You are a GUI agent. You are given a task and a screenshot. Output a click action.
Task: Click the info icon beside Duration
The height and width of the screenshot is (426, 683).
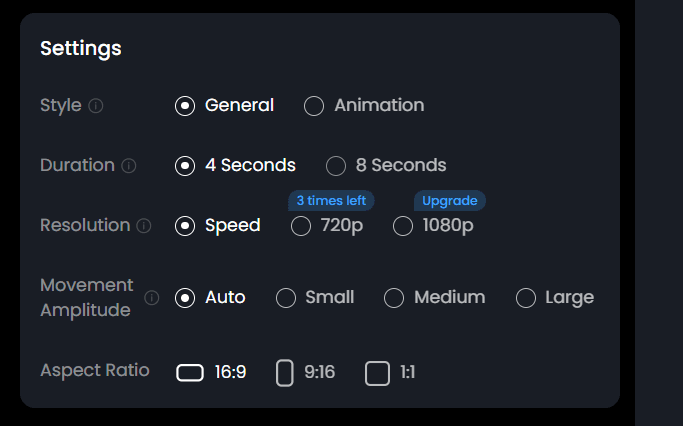click(x=129, y=166)
